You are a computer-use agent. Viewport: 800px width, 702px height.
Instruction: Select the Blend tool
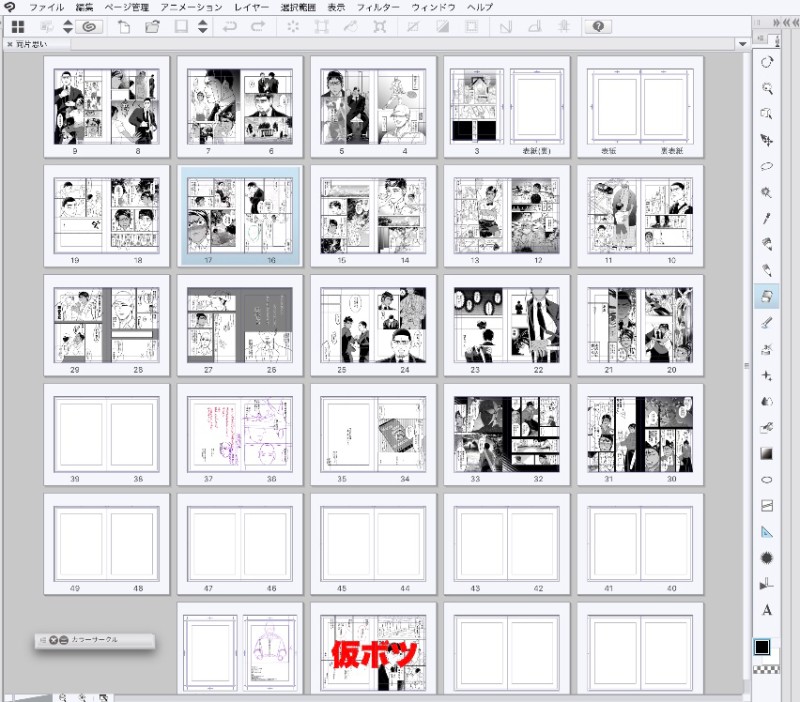tap(766, 402)
